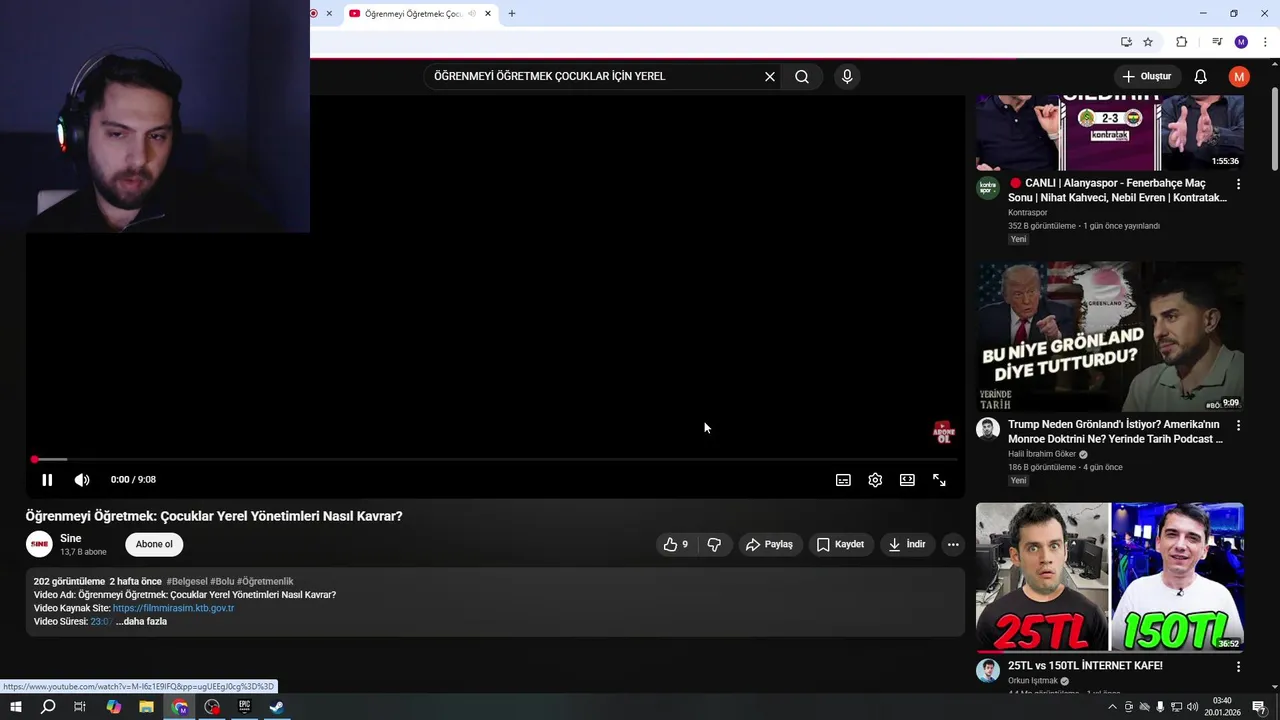The height and width of the screenshot is (720, 1280).
Task: Open the YouTube account avatar menu
Action: [x=1239, y=76]
